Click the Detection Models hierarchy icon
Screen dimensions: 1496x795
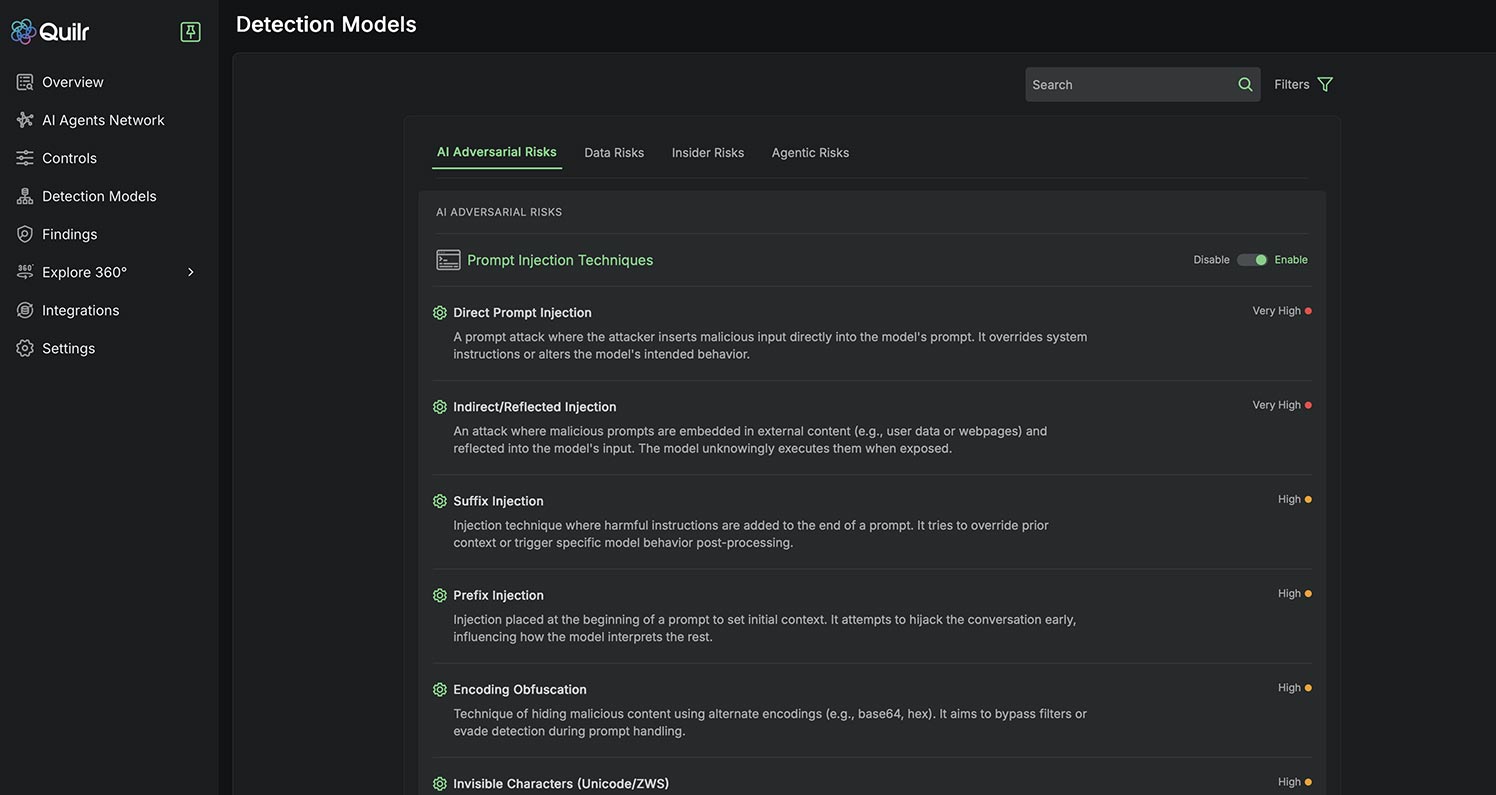pos(25,196)
